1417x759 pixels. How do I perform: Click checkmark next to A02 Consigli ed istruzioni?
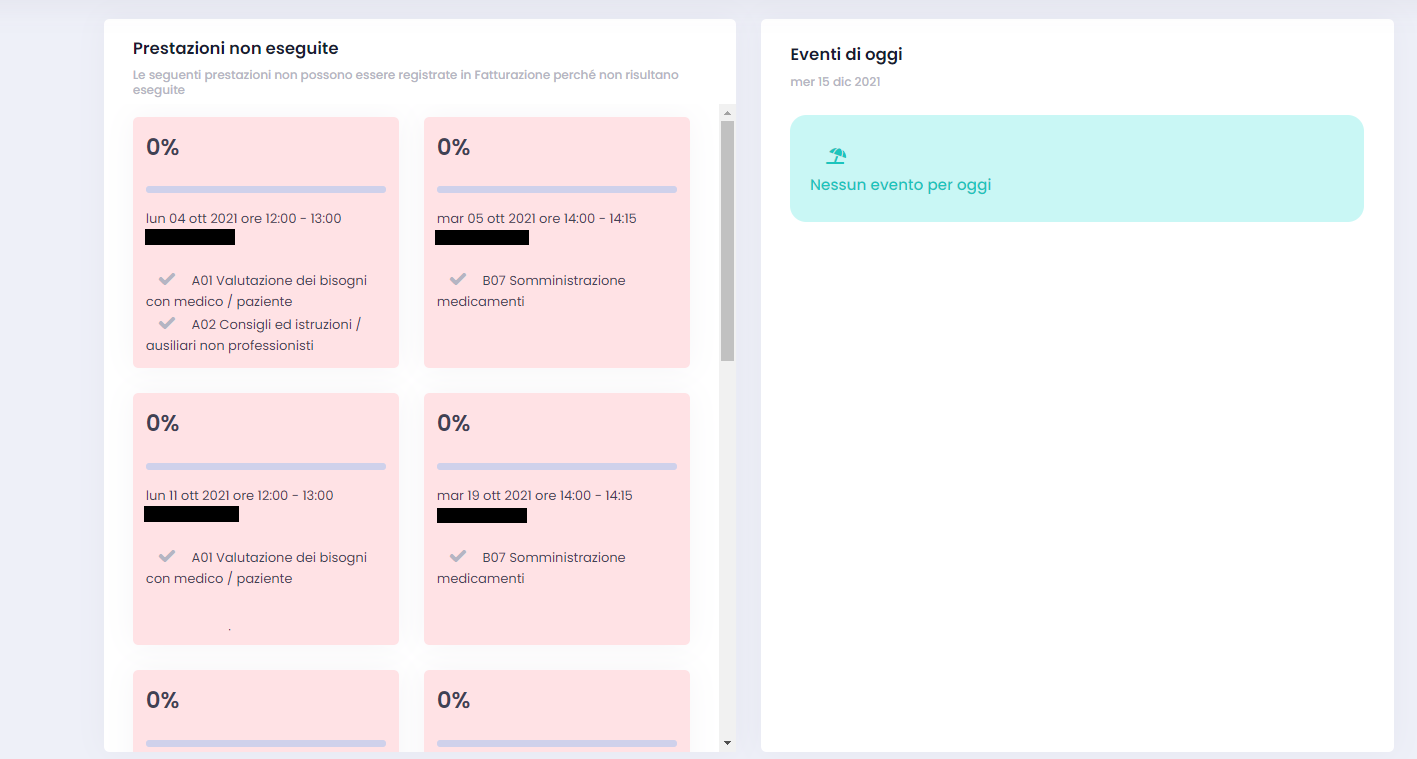coord(167,323)
